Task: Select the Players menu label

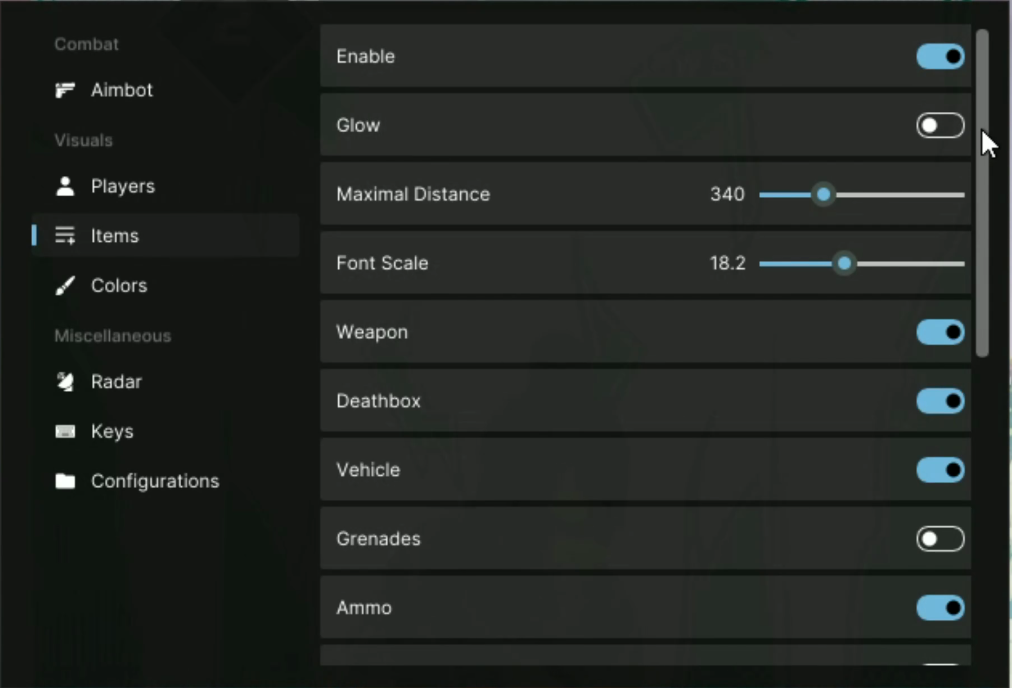Action: click(123, 187)
